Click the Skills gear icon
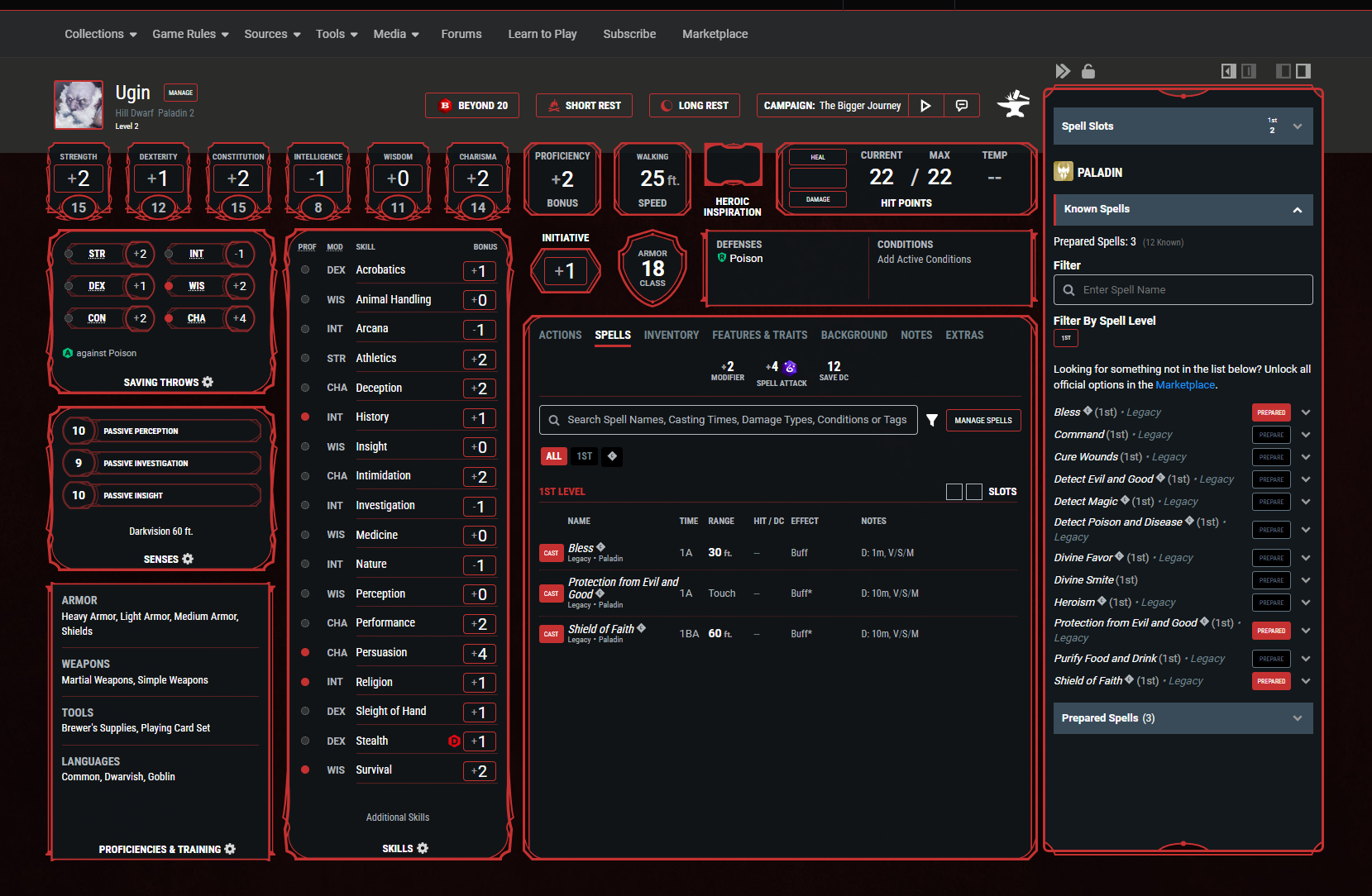The height and width of the screenshot is (896, 1372). pos(423,848)
